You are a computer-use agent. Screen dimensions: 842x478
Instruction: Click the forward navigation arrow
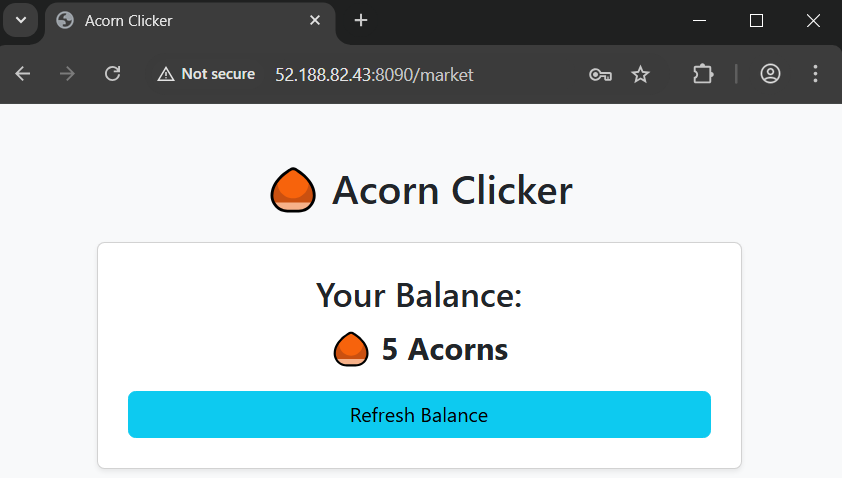68,74
